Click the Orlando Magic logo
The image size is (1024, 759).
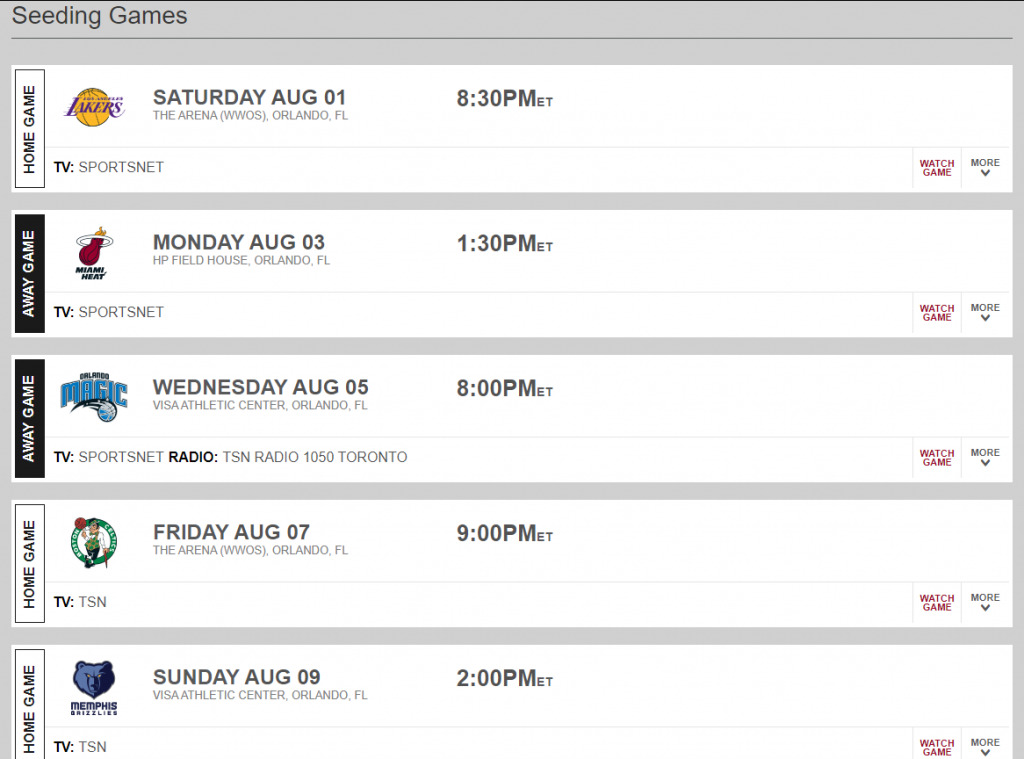tap(94, 397)
